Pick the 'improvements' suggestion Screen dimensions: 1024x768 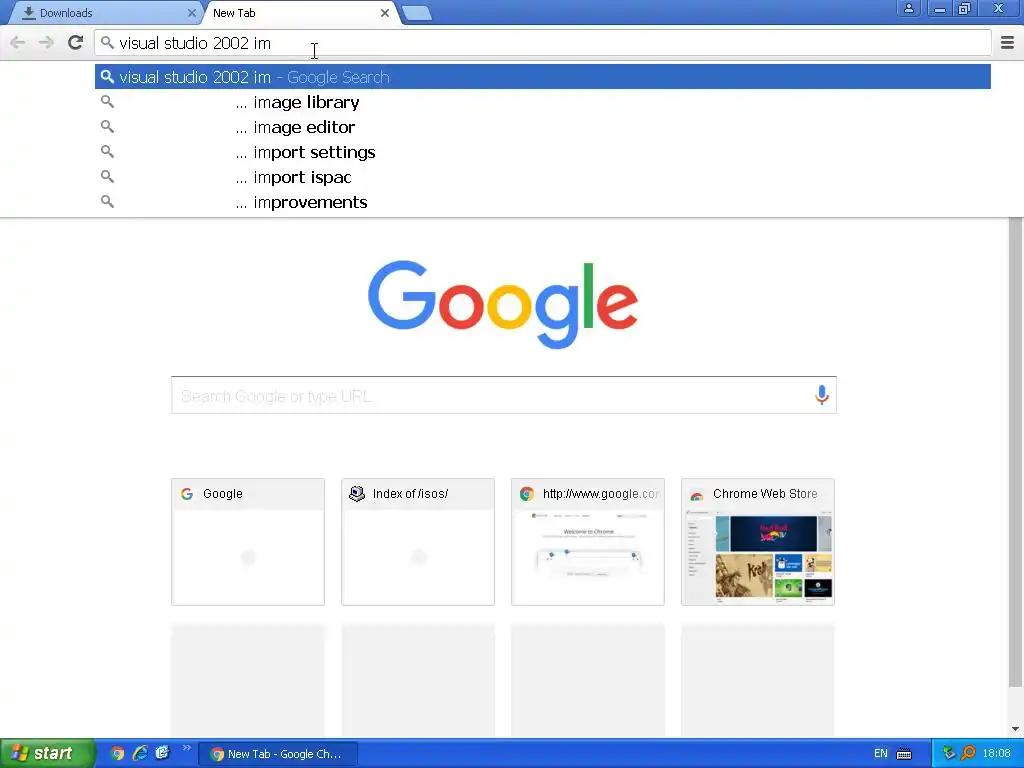pos(543,202)
